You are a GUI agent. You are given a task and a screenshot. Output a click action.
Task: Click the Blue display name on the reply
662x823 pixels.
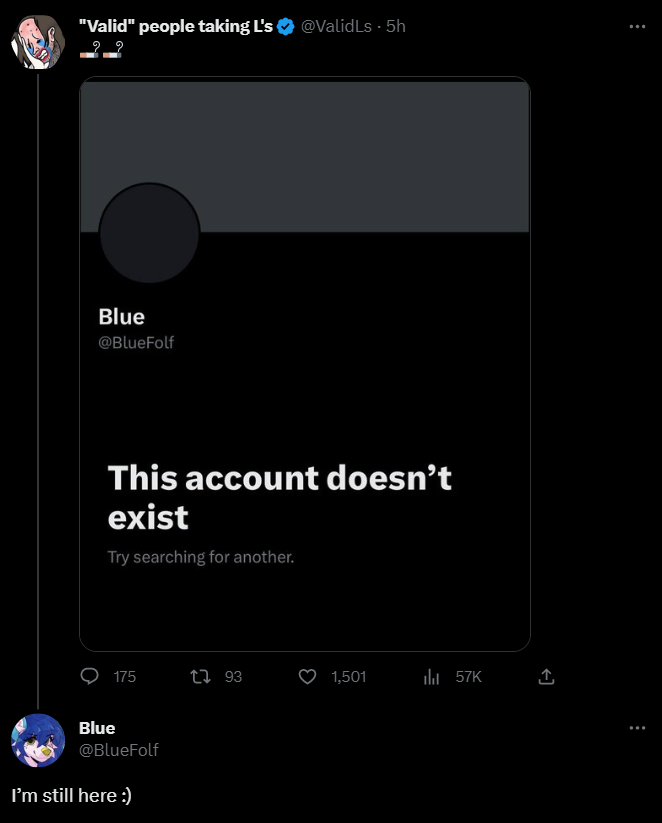tap(97, 728)
